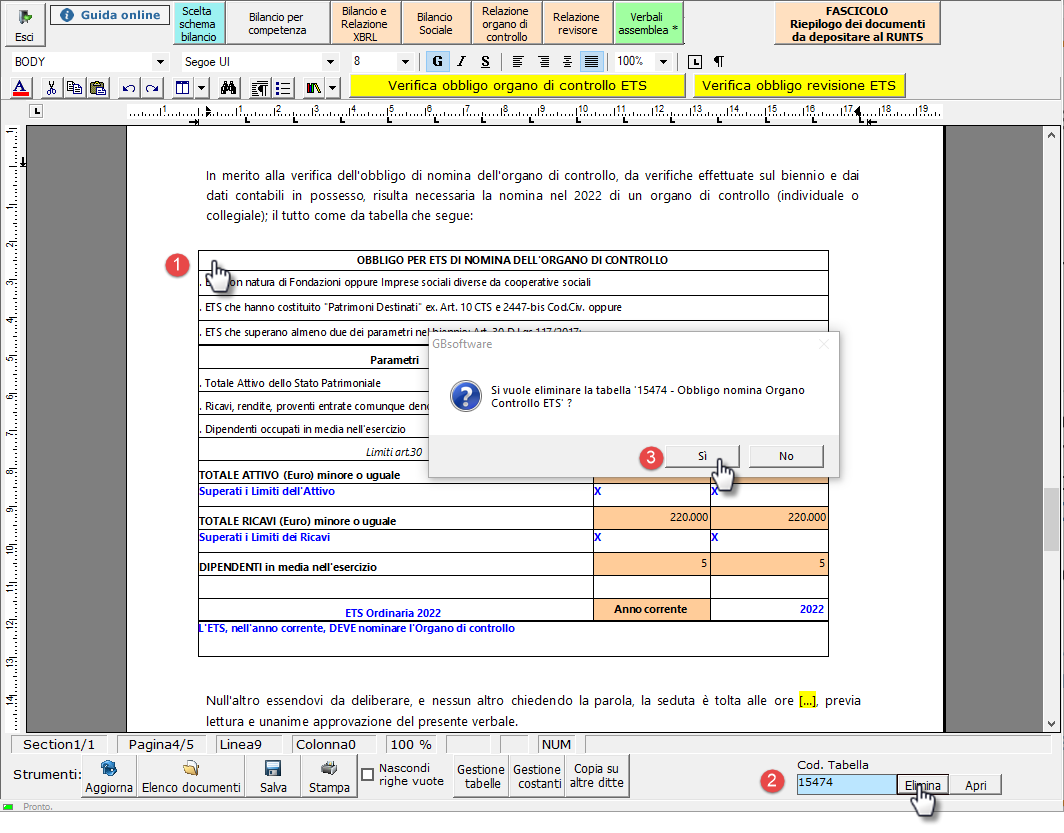Click vertical scrollbar up arrow
Screen dimensions: 1064x833
tap(1051, 135)
